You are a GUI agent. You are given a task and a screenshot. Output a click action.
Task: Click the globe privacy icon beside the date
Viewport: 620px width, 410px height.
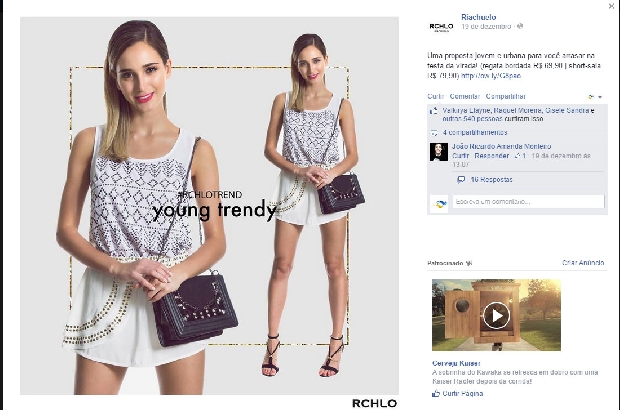[x=520, y=26]
